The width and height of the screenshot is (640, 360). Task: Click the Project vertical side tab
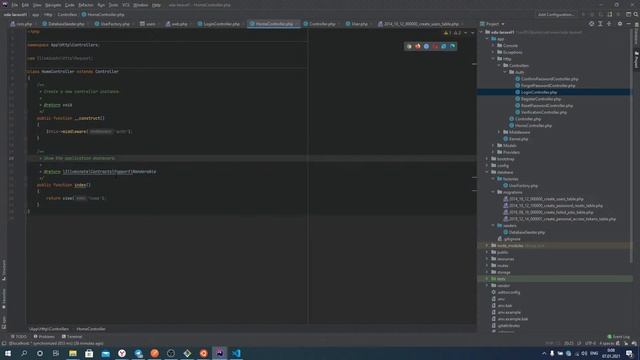636,60
